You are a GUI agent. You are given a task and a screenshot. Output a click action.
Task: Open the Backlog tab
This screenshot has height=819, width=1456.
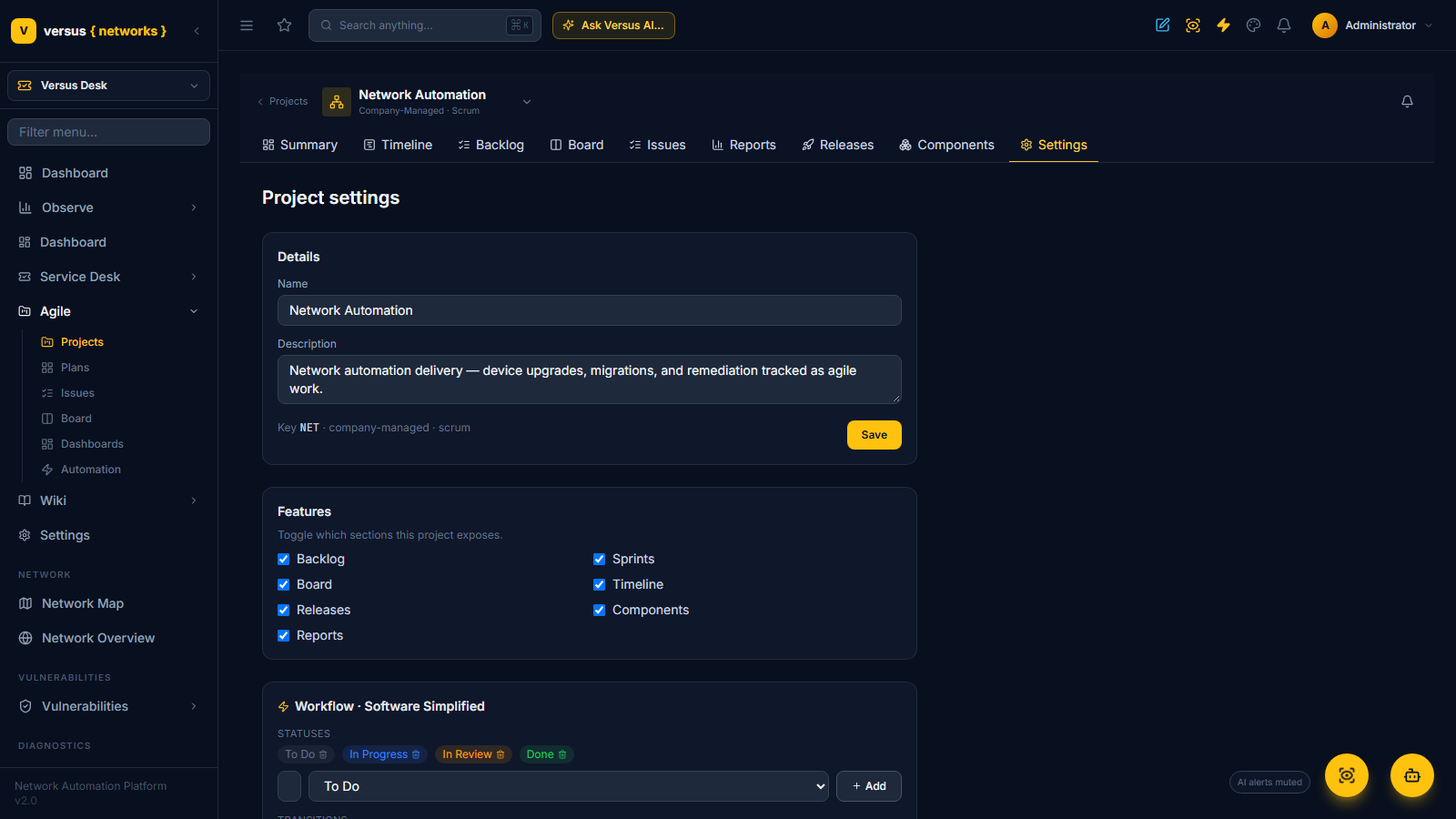tap(490, 145)
